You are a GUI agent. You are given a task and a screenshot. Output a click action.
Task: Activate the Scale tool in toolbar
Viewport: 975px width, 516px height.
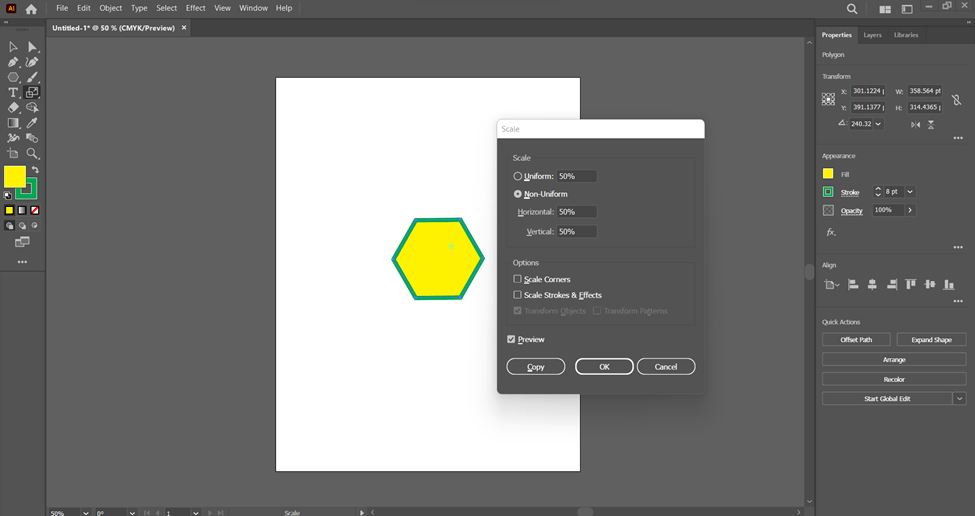pos(32,92)
